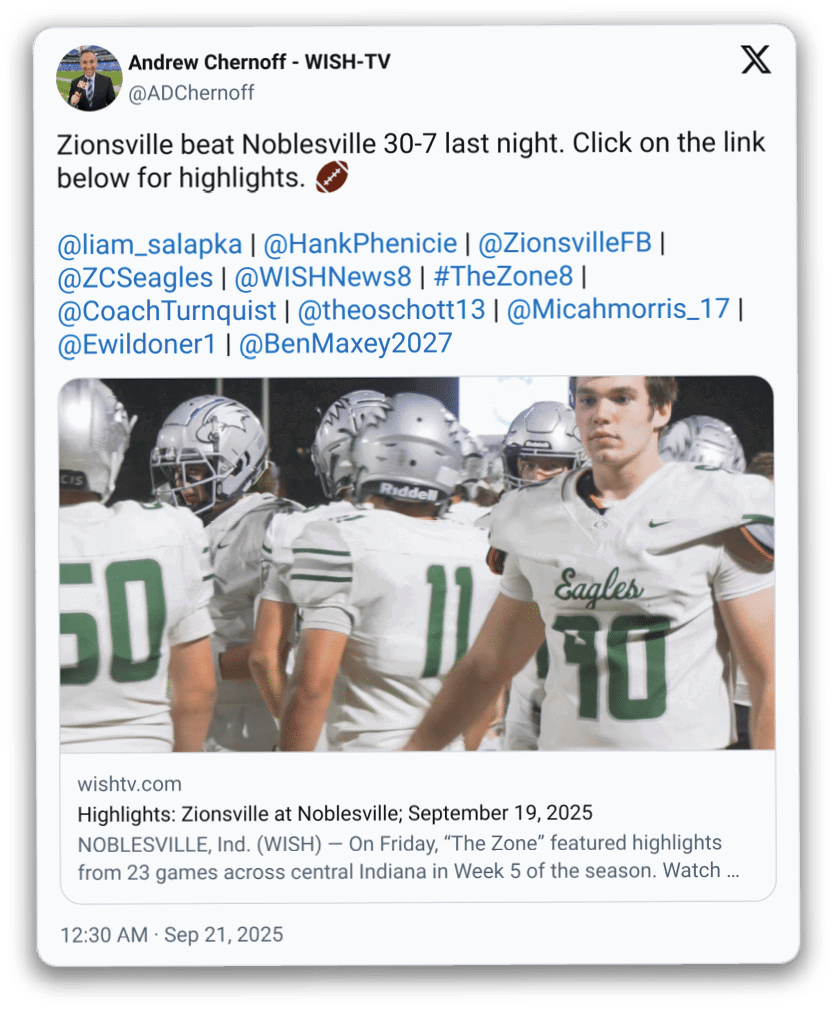Click the wishtv.com domain label

tap(129, 784)
